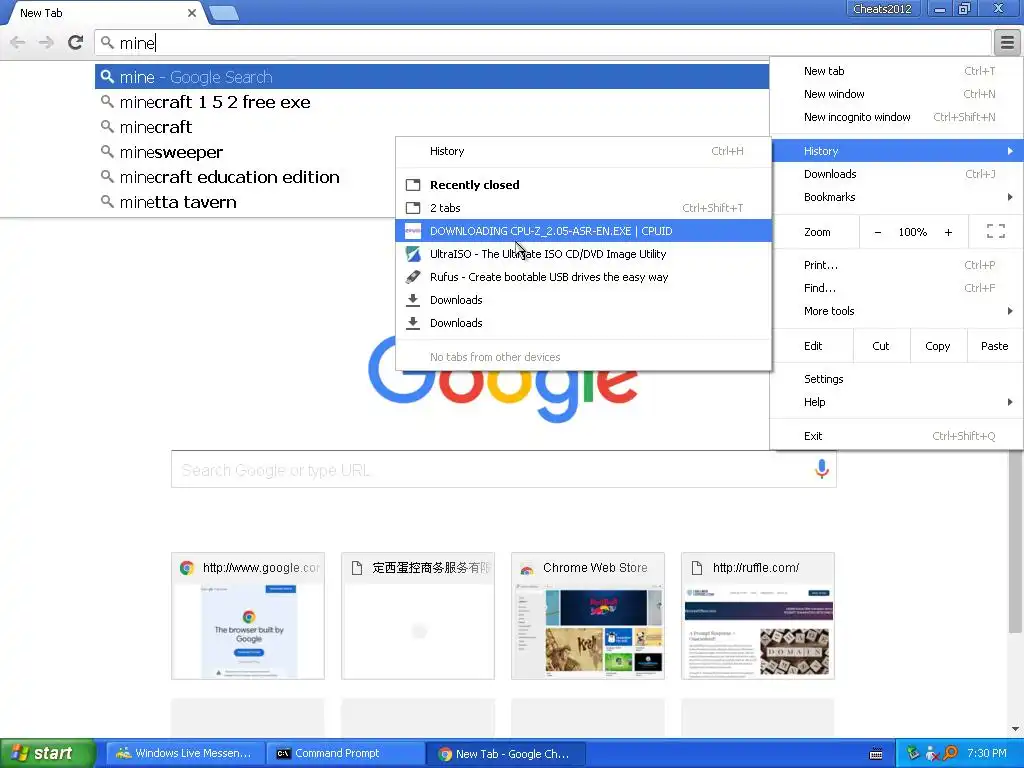
Task: Click the microphone voice search icon
Action: (x=822, y=468)
